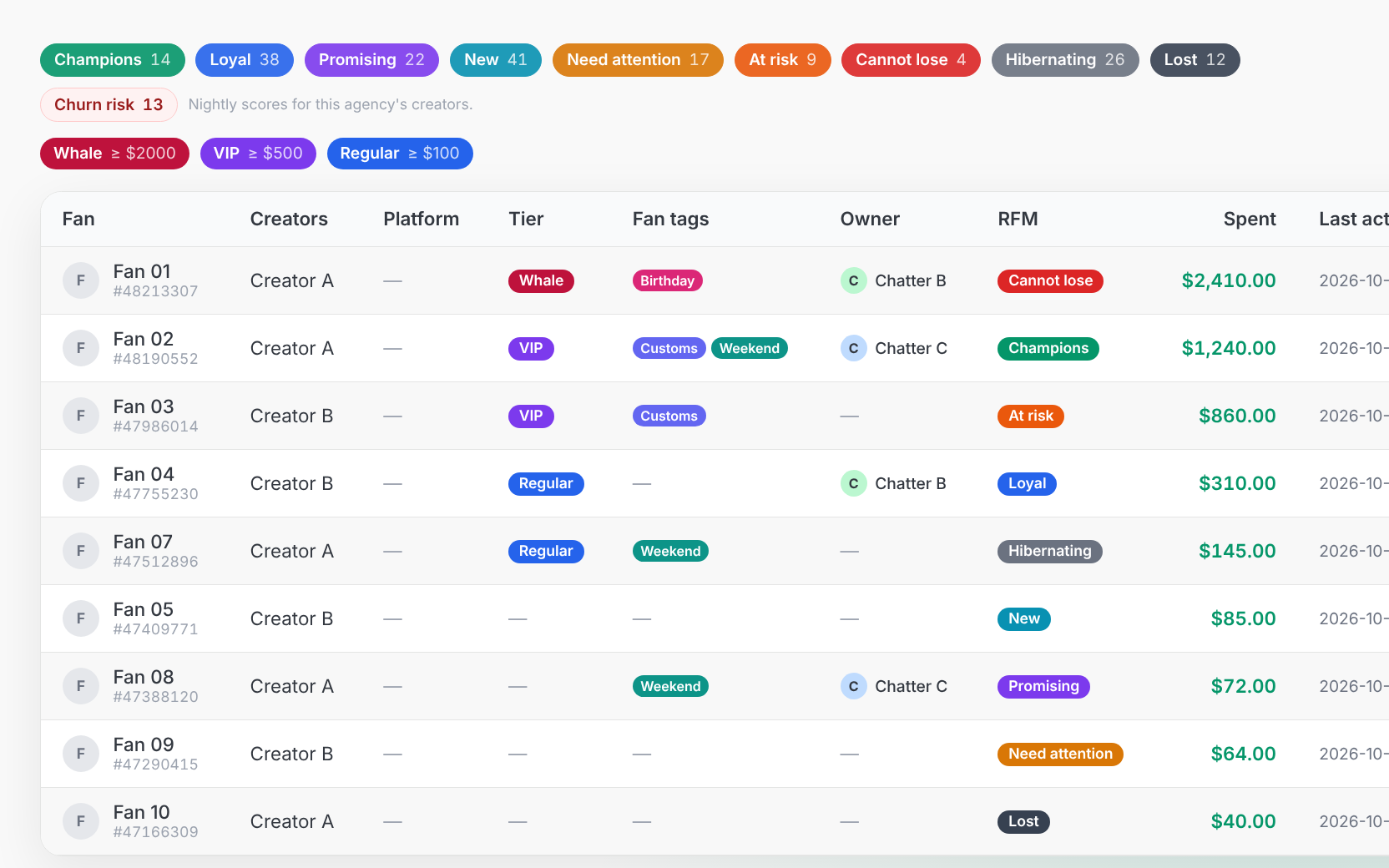Filter by Cannot lose 4 chip

tap(911, 60)
